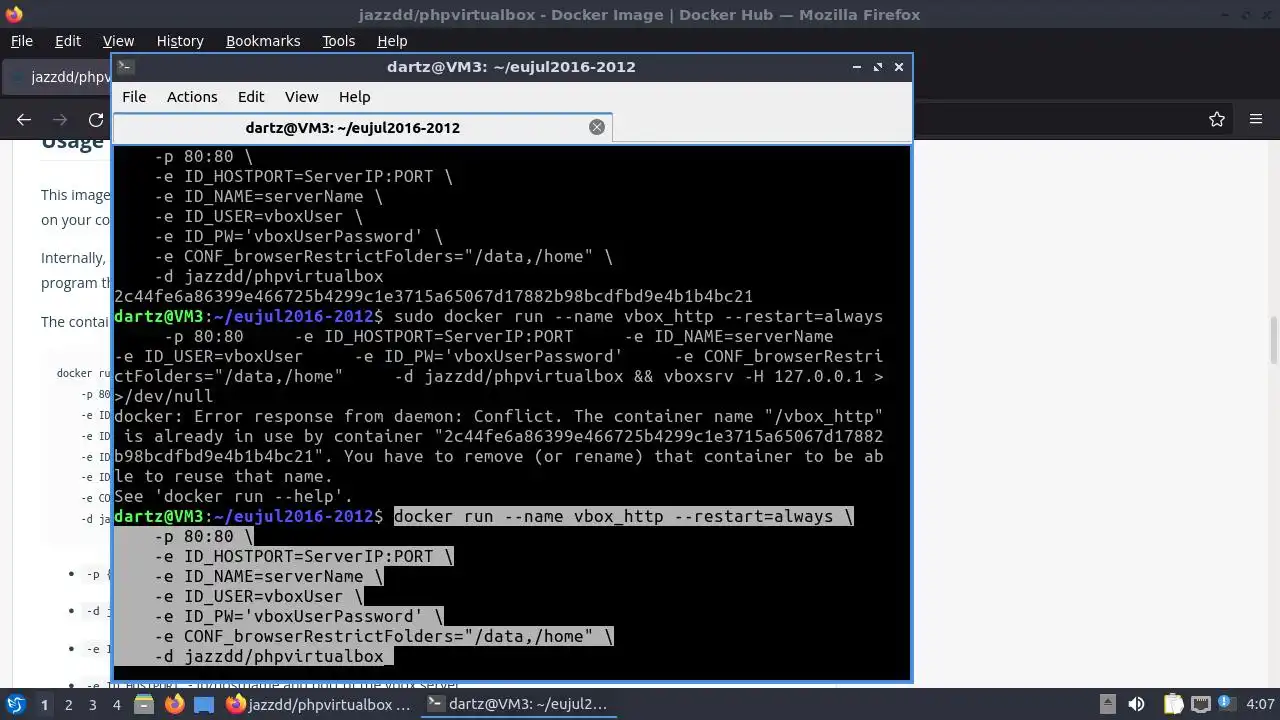The width and height of the screenshot is (1280, 720).
Task: Open the volume control in system tray
Action: [x=1136, y=704]
